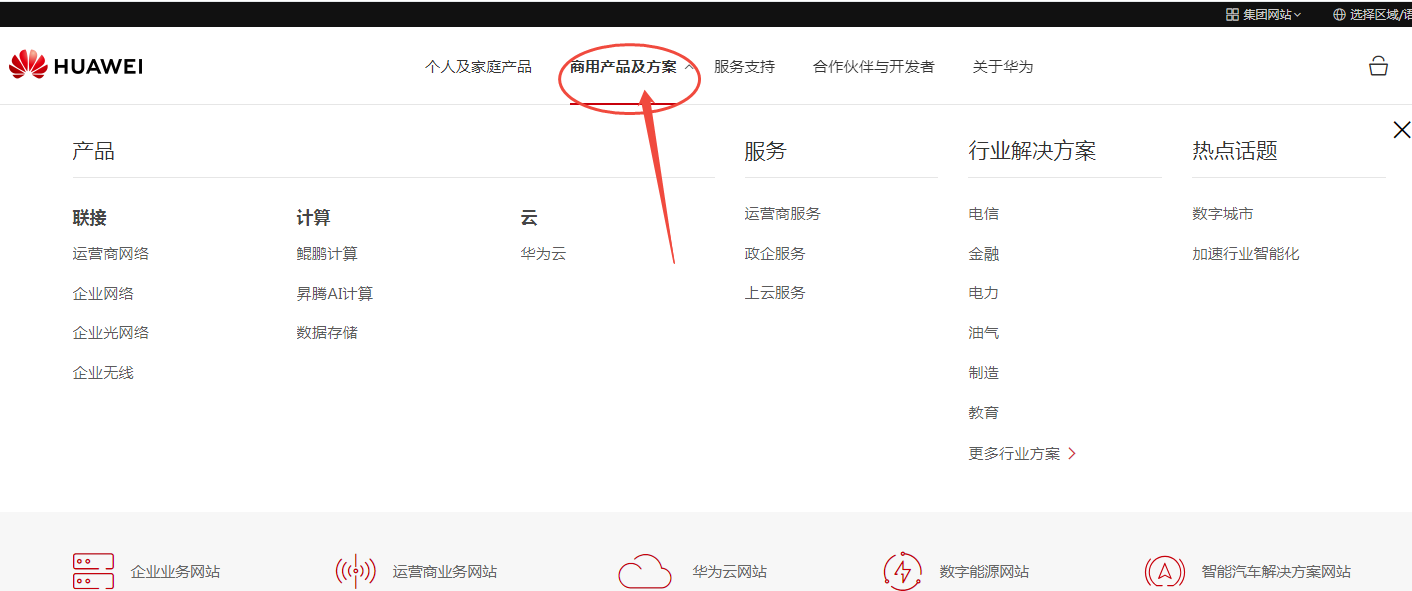The height and width of the screenshot is (591, 1412).
Task: Click the 云 category heading
Action: [x=529, y=217]
